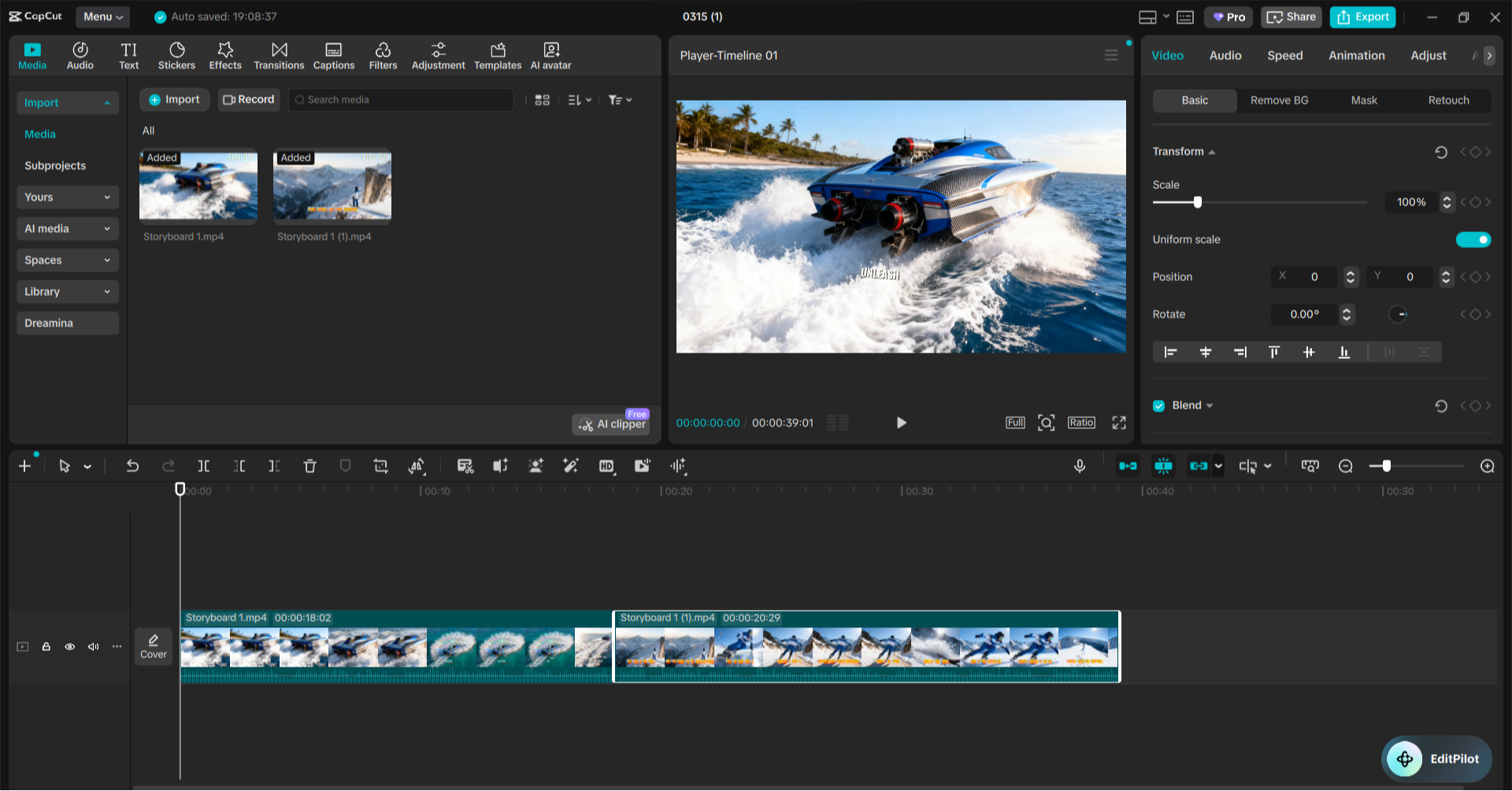Click the Export button
The width and height of the screenshot is (1512, 791).
point(1362,17)
